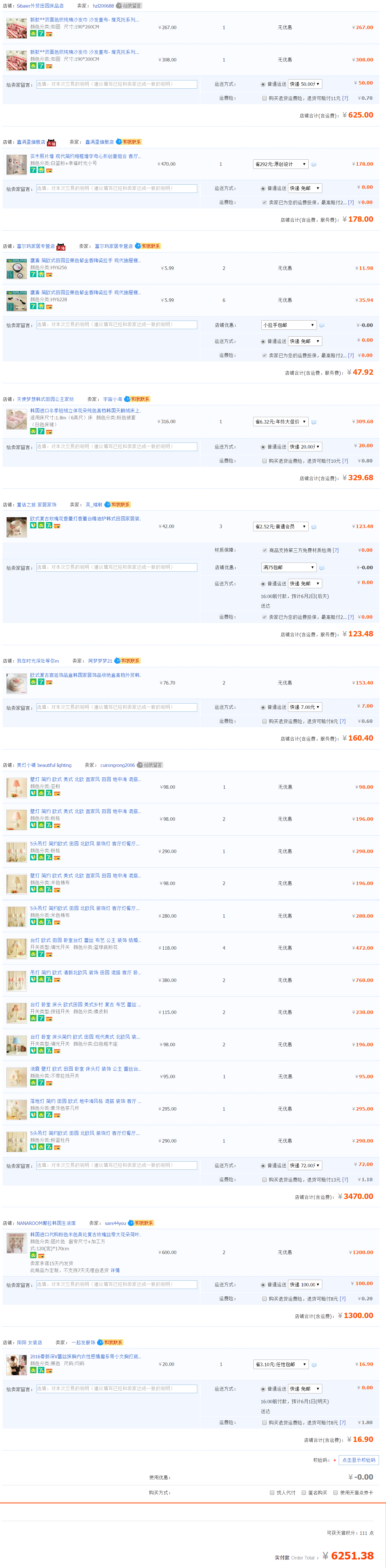Image resolution: width=386 pixels, height=1568 pixels.
Task: Open 快递 50.00 shipping dropdown for Sibaier store
Action: pyautogui.click(x=304, y=84)
